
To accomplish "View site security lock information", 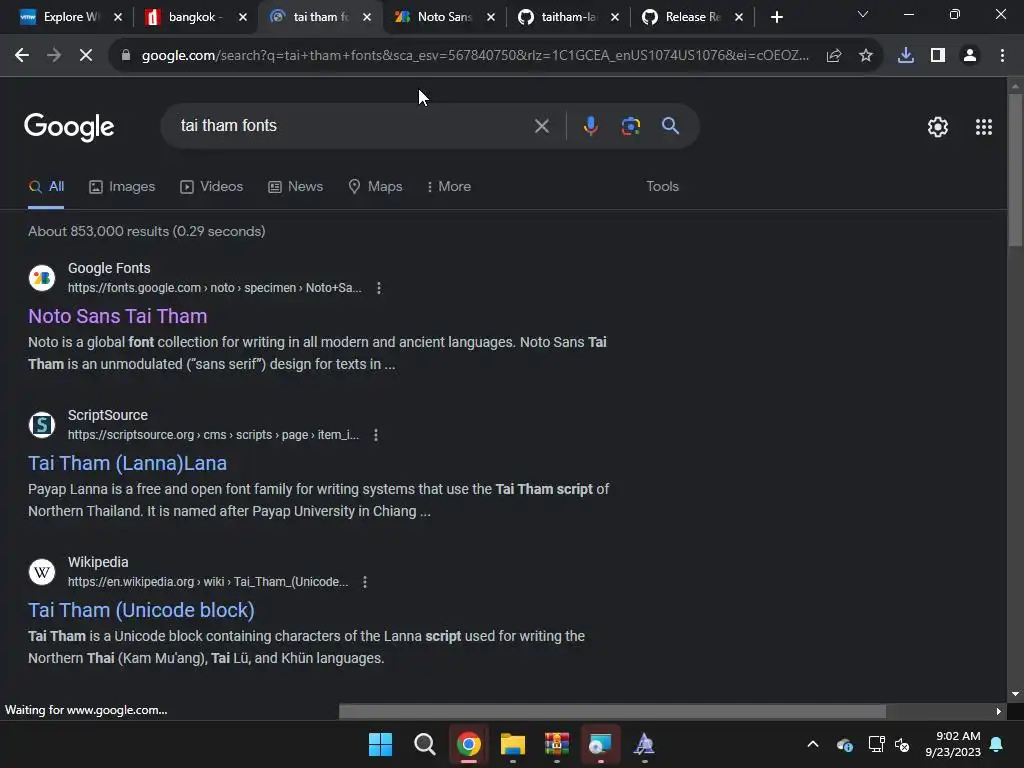I will 126,56.
